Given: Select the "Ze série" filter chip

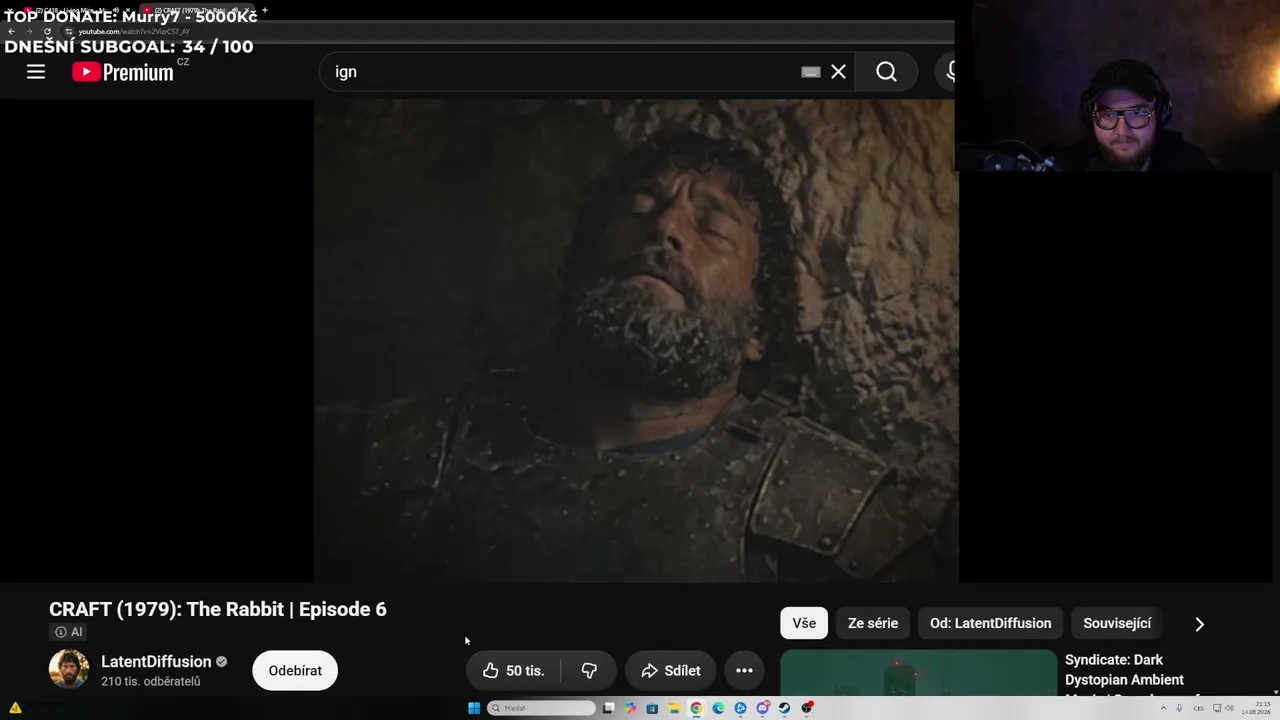Looking at the screenshot, I should point(873,623).
